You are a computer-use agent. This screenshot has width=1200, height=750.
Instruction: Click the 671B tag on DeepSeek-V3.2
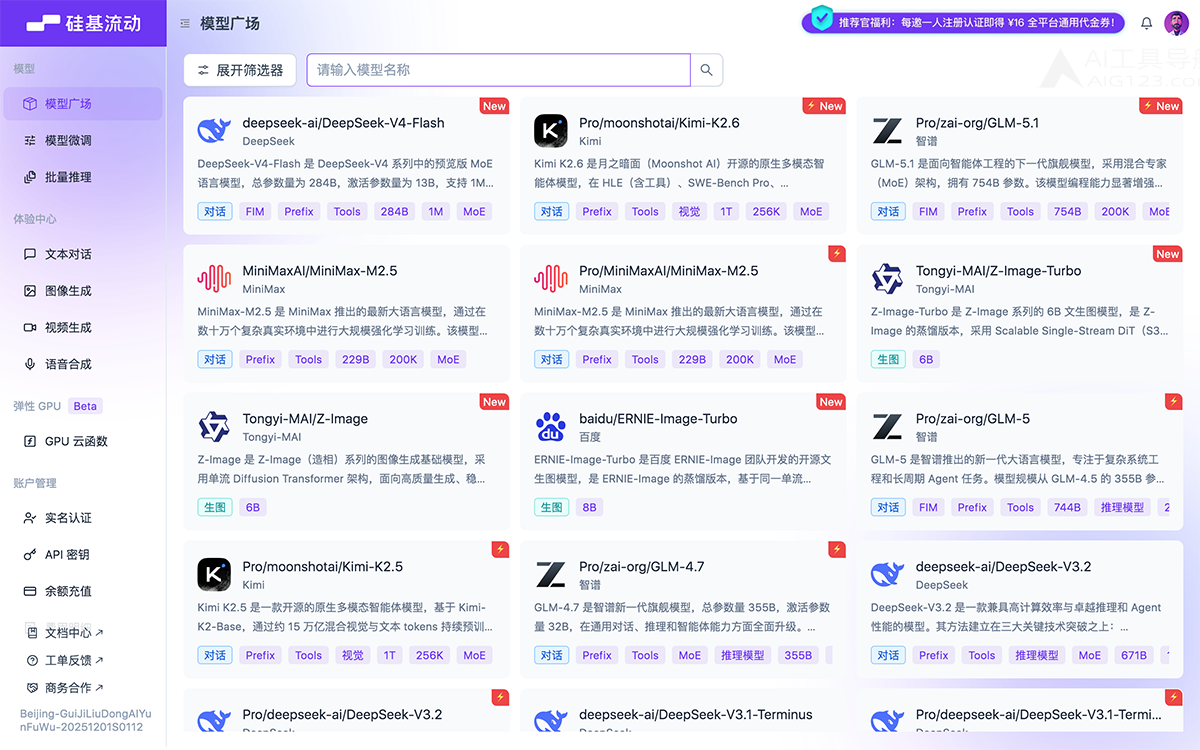coord(1134,655)
